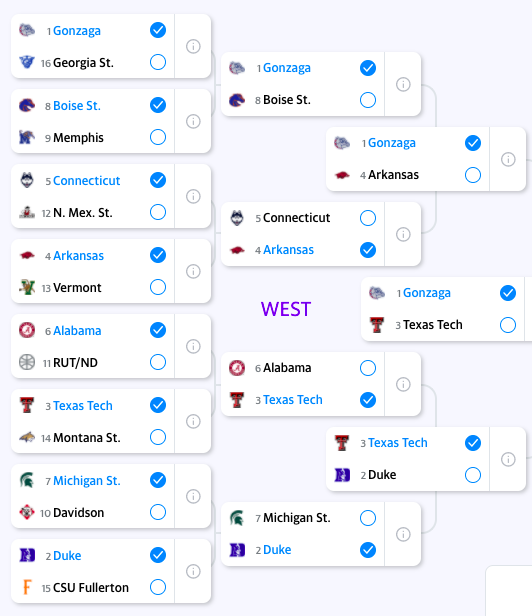
Task: Choose Connecticut over Arkansas in second round
Action: point(368,218)
